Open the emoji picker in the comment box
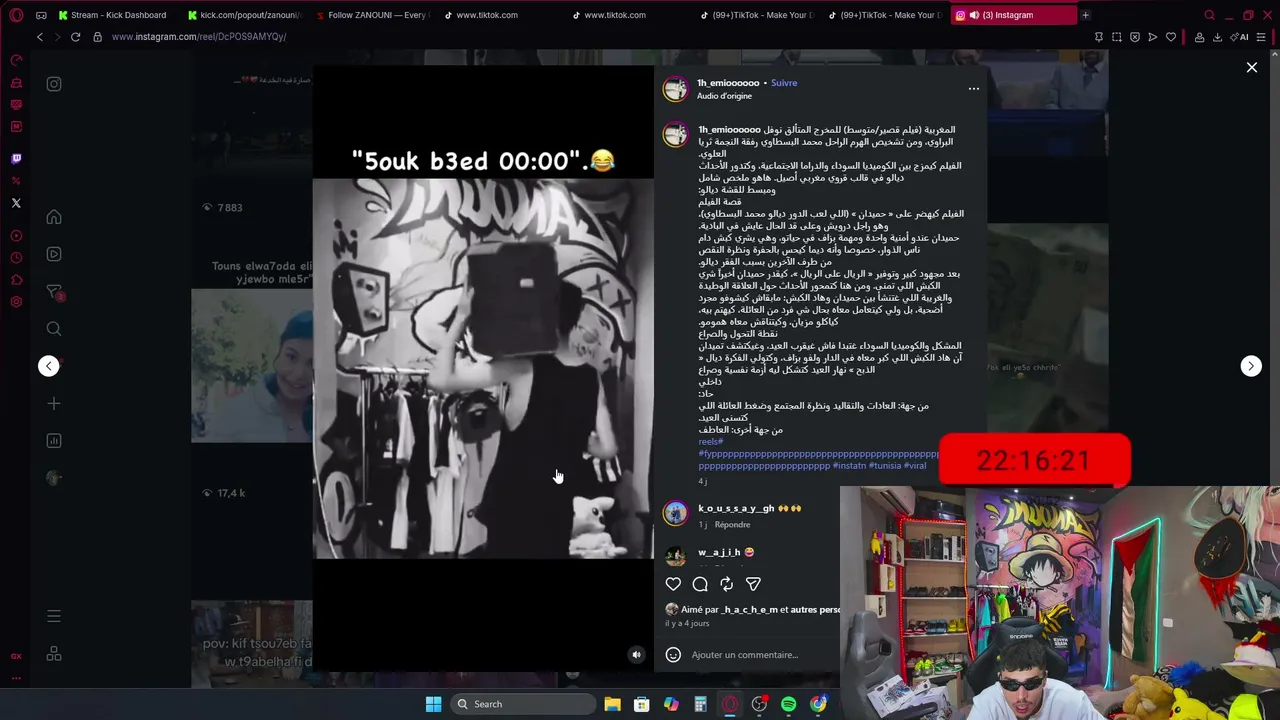The width and height of the screenshot is (1280, 720). click(673, 655)
